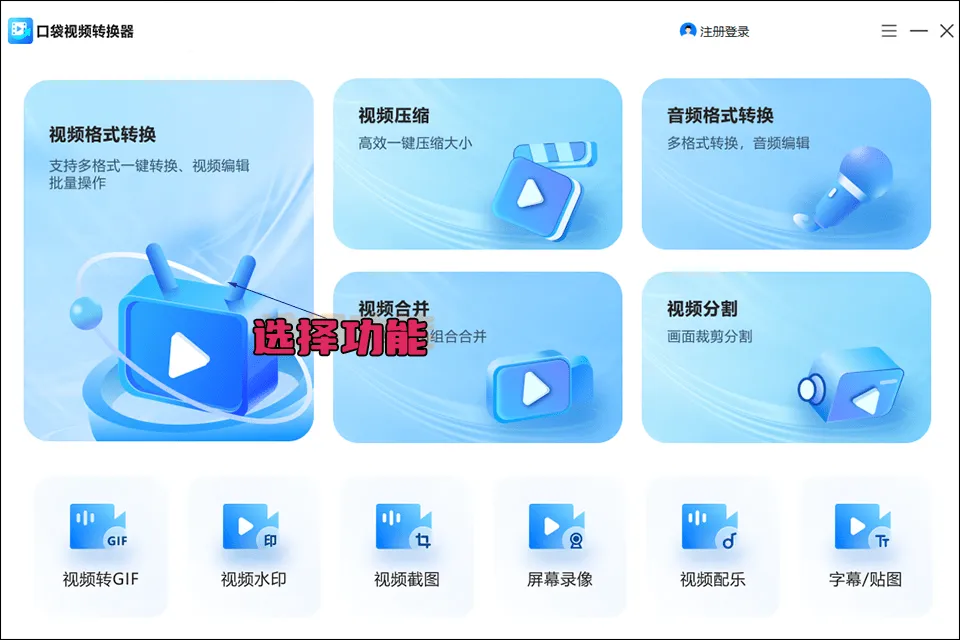Viewport: 960px width, 640px height.
Task: Open the hamburger menu in the title bar
Action: pos(888,30)
